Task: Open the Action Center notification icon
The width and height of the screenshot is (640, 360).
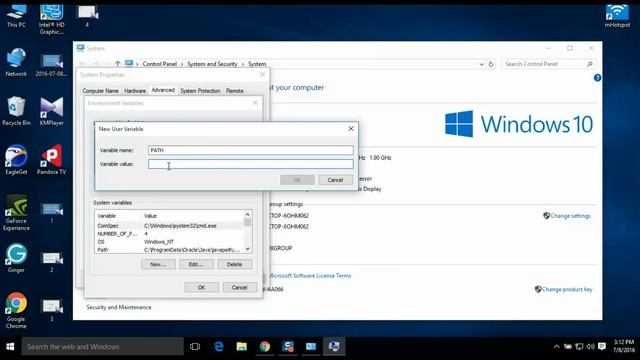Action: 602,347
